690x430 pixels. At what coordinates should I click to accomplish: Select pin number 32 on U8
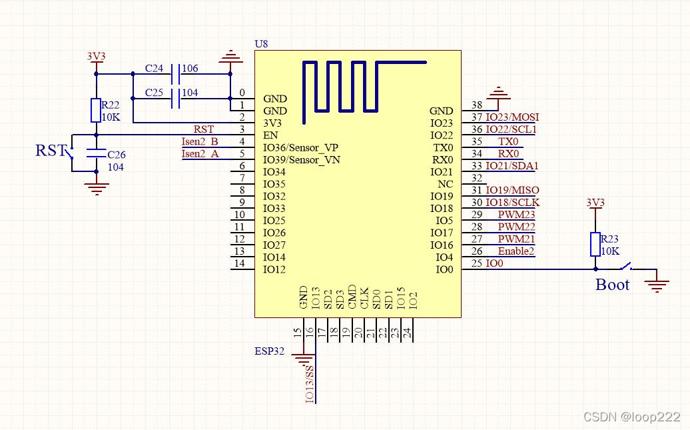coord(477,178)
